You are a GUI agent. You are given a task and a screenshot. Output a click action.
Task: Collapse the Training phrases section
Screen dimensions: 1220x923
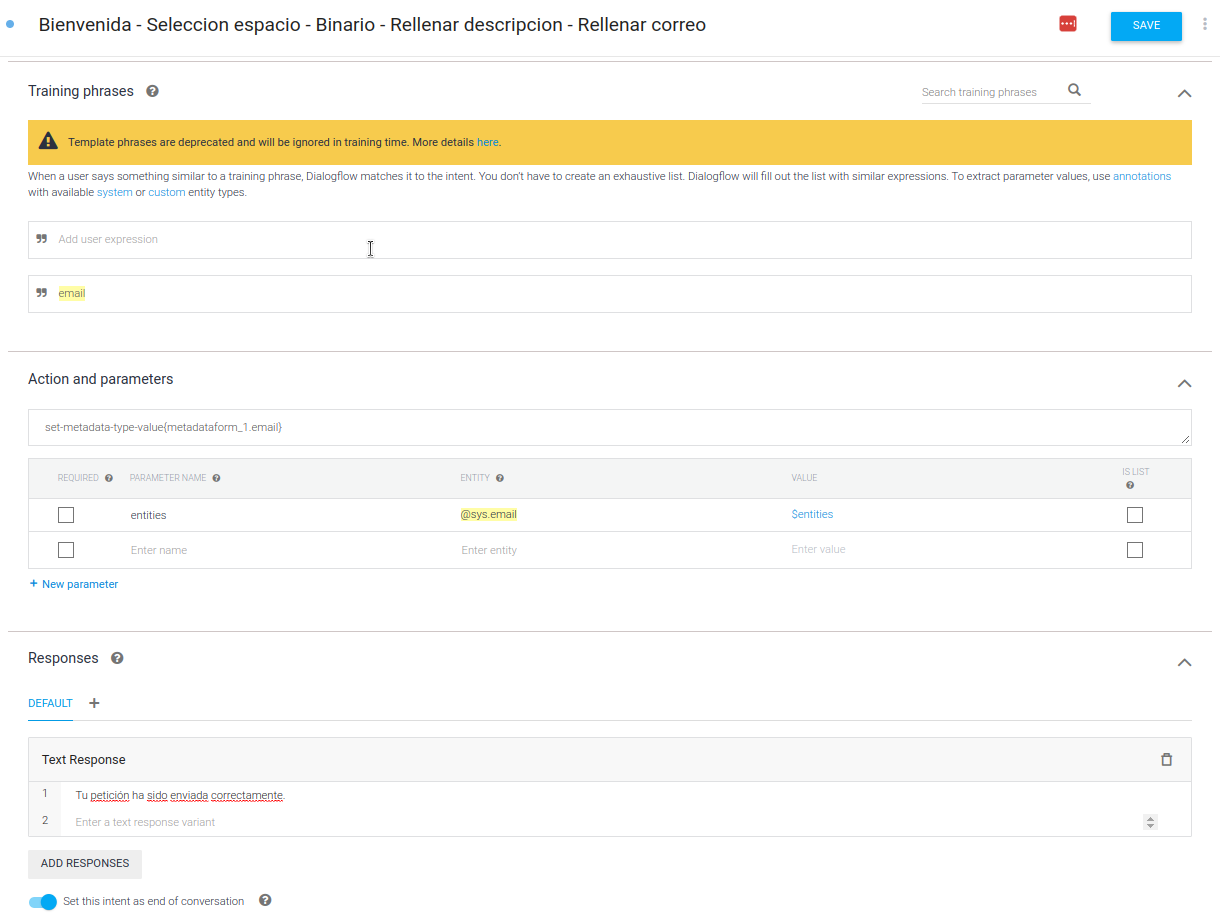pos(1184,93)
